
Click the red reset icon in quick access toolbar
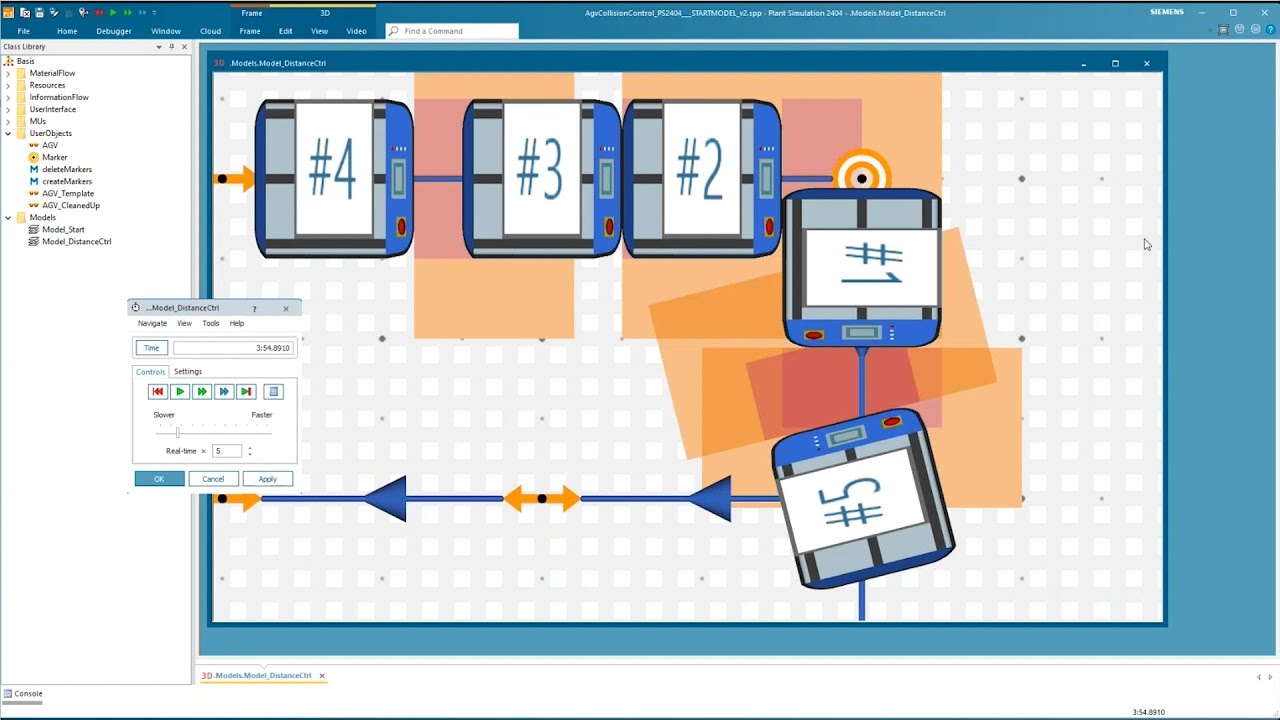point(99,13)
